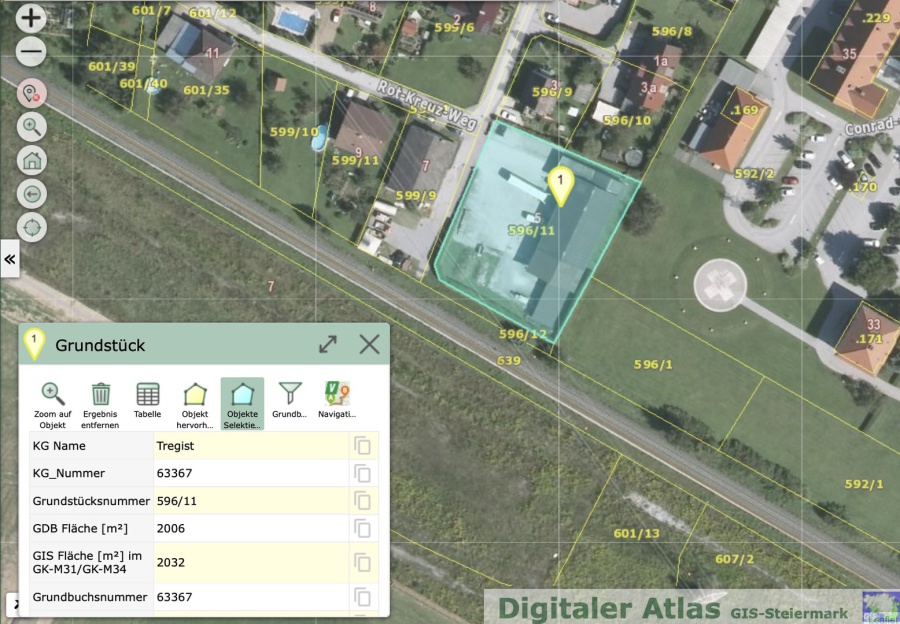Go back to previous map view

coord(32,193)
